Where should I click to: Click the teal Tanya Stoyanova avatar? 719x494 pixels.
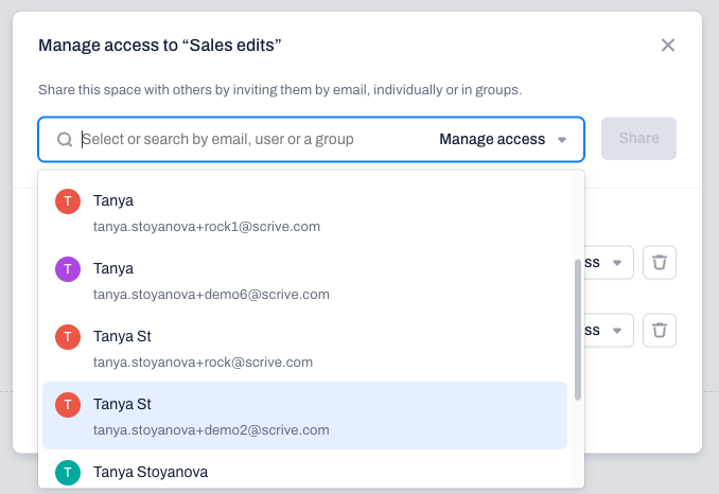[x=68, y=473]
